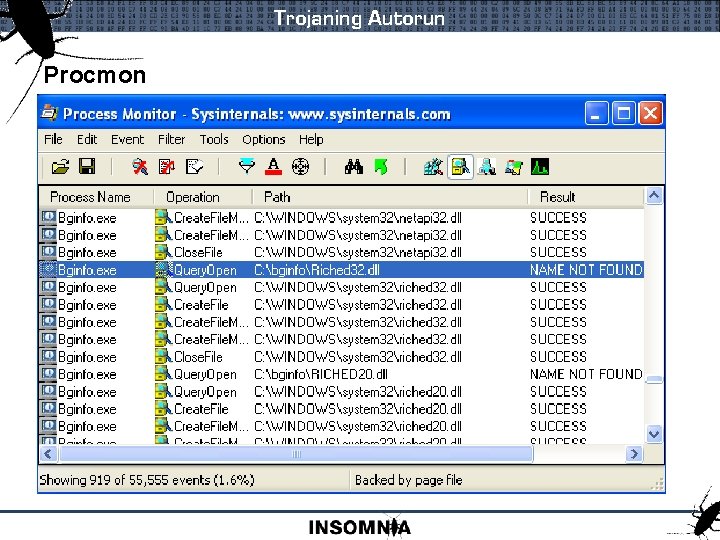Click the process icon in the RICHED20.dll NAME NOT FOUND row
This screenshot has width=720, height=540.
pos(48,374)
